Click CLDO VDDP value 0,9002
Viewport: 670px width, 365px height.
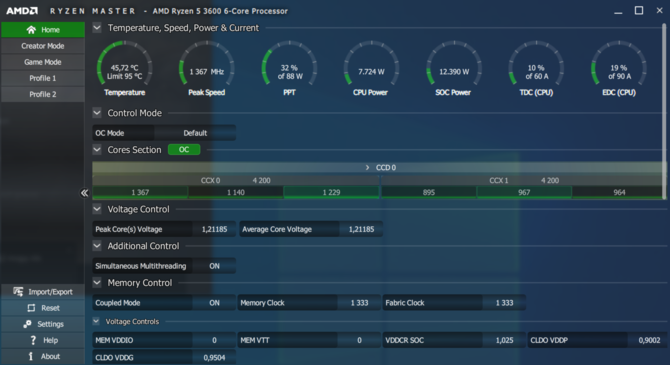click(x=649, y=340)
